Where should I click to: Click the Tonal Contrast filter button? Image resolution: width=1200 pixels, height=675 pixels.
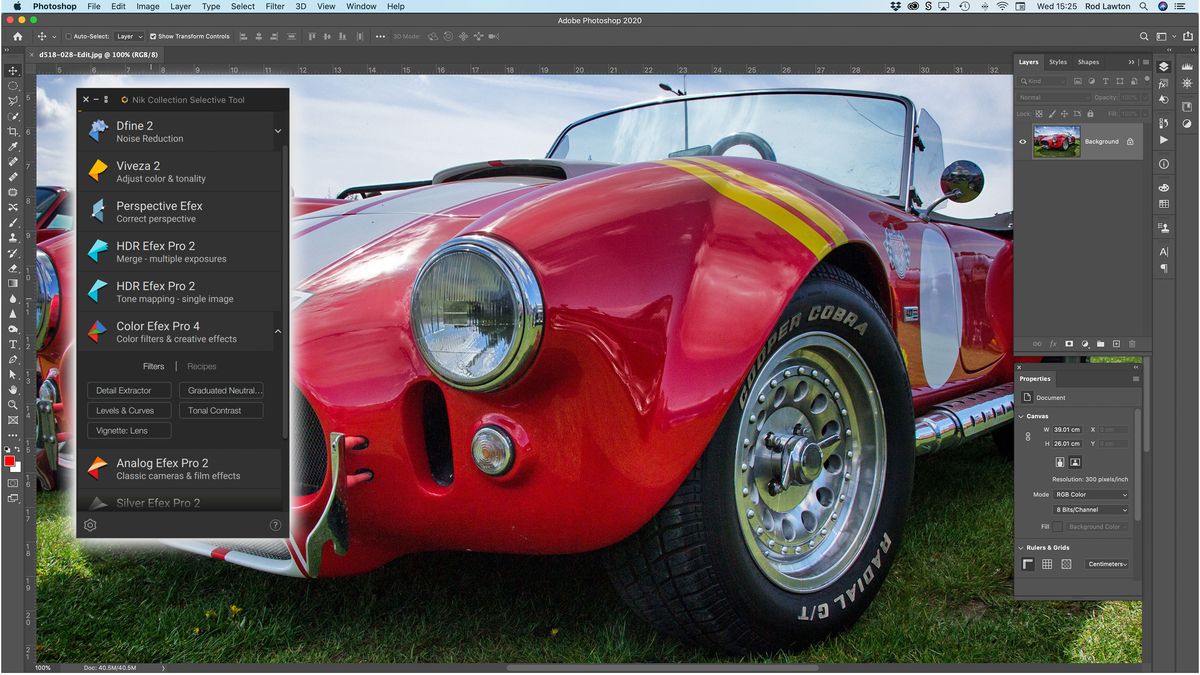(220, 410)
